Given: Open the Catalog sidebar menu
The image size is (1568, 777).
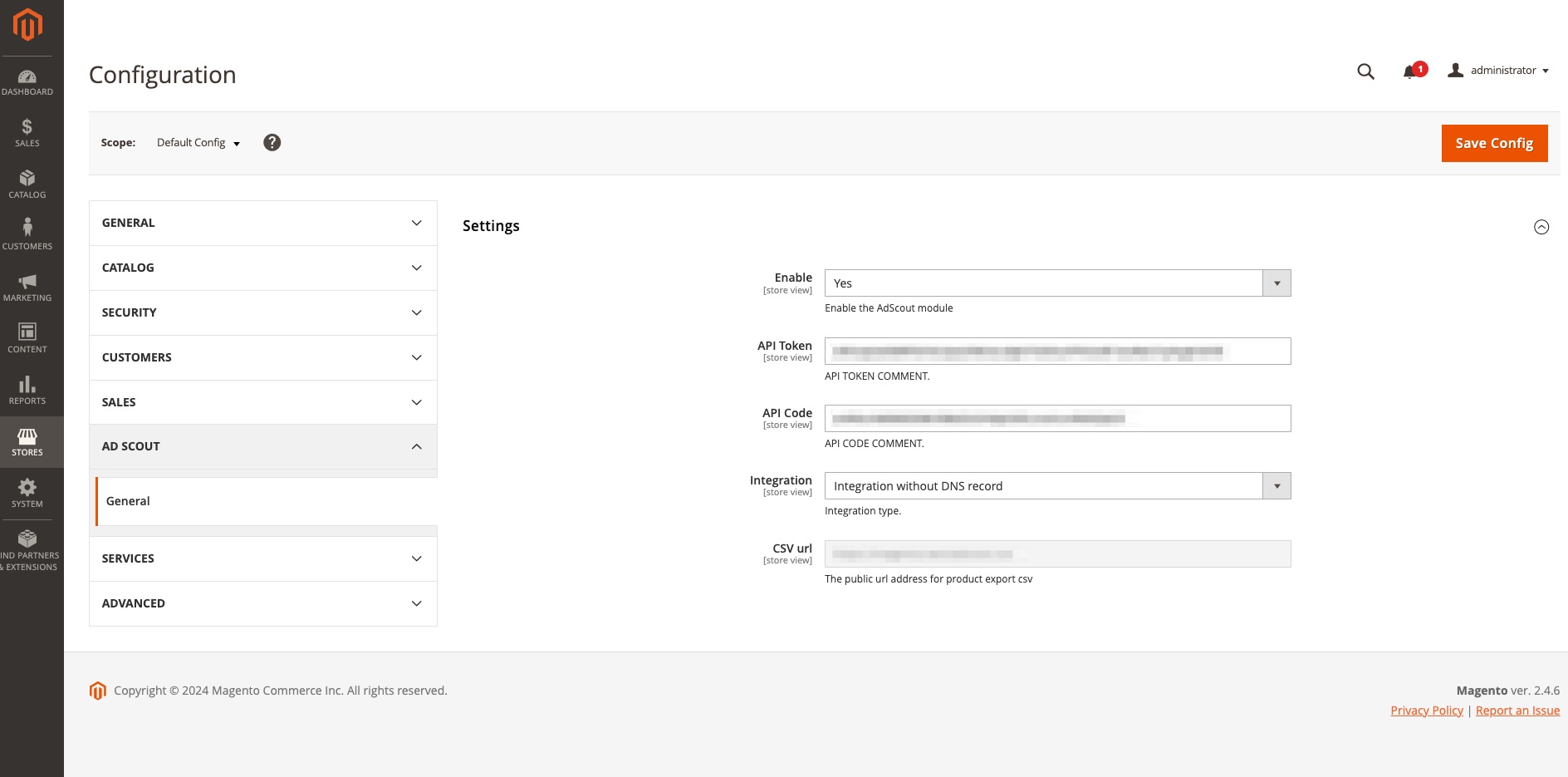Looking at the screenshot, I should coord(27,184).
